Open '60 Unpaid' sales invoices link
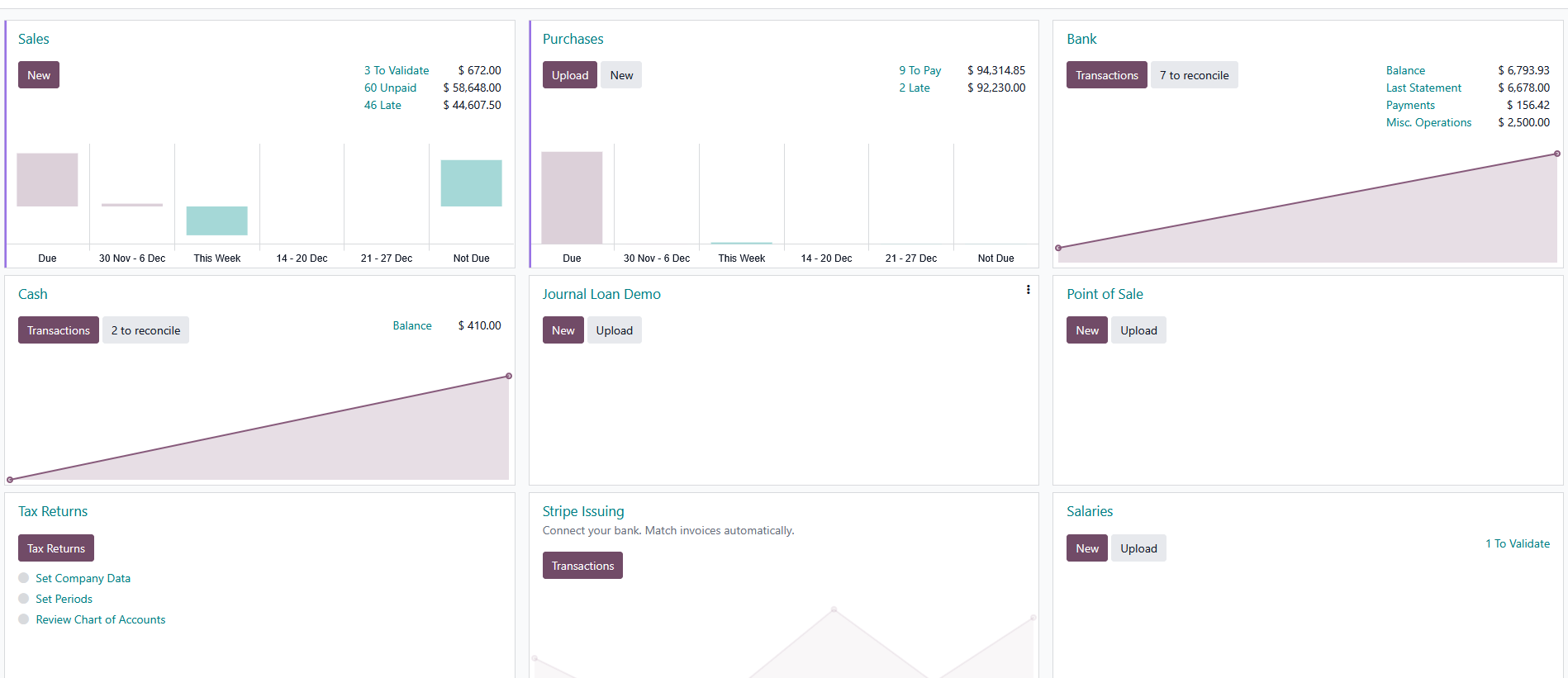The image size is (1568, 678). point(390,88)
